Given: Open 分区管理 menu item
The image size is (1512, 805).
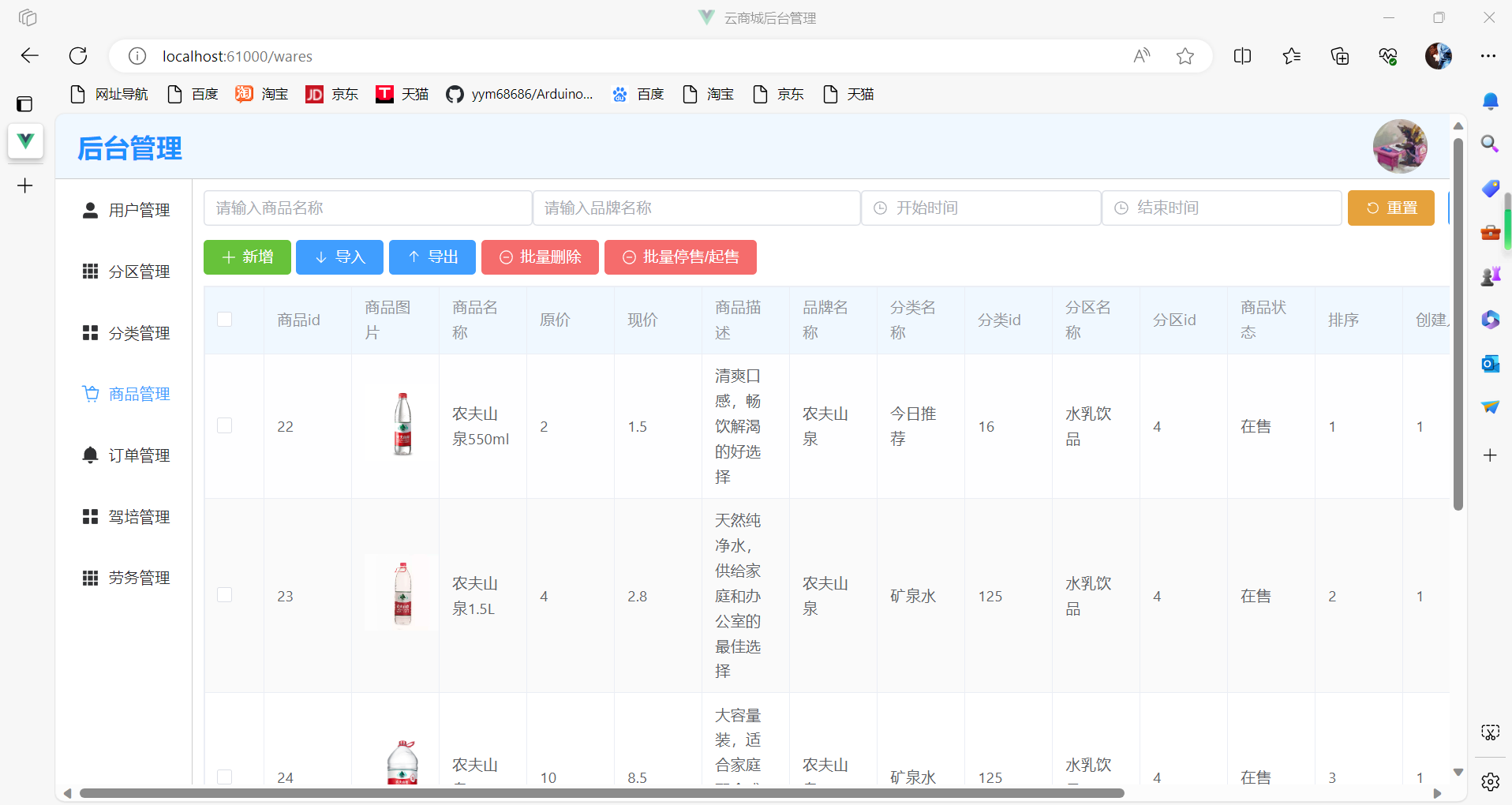Looking at the screenshot, I should [x=126, y=271].
